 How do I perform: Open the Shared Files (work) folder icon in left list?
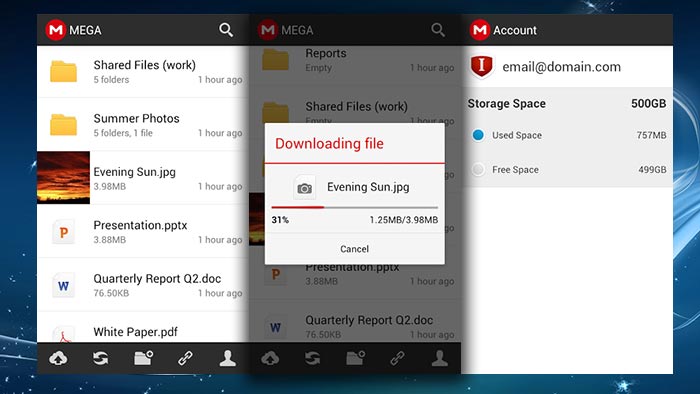tap(63, 71)
